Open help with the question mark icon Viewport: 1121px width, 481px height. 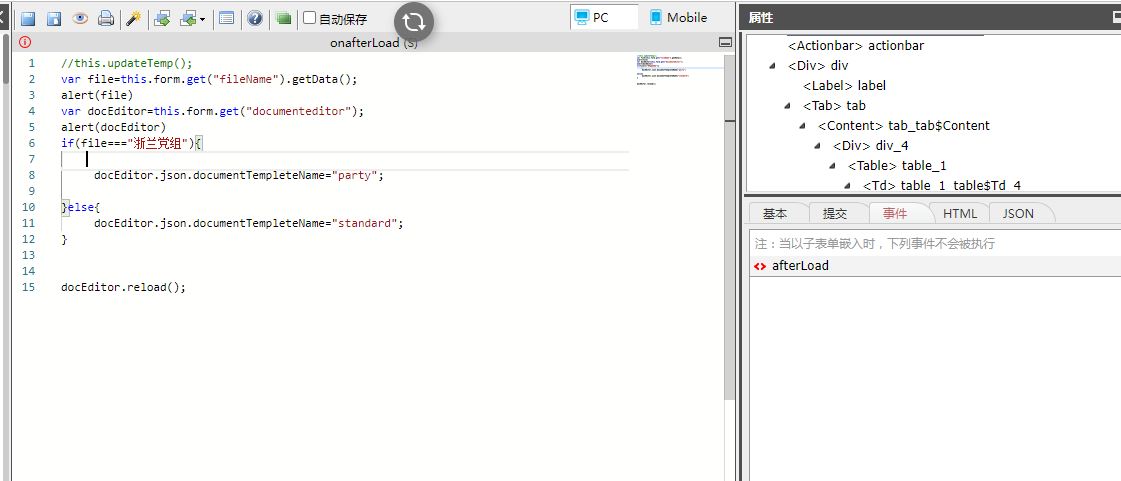coord(255,19)
